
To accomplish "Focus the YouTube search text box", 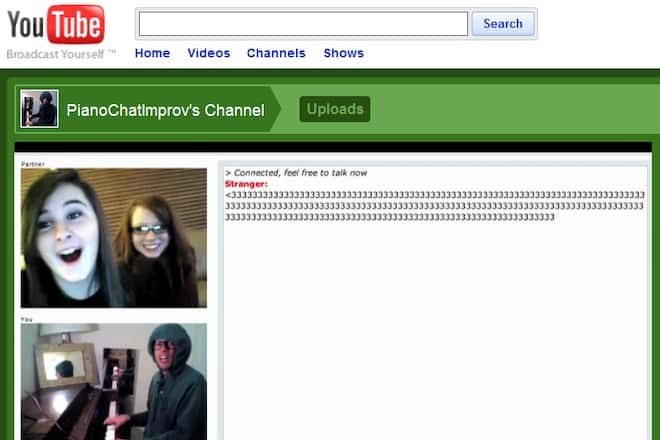I will (303, 24).
